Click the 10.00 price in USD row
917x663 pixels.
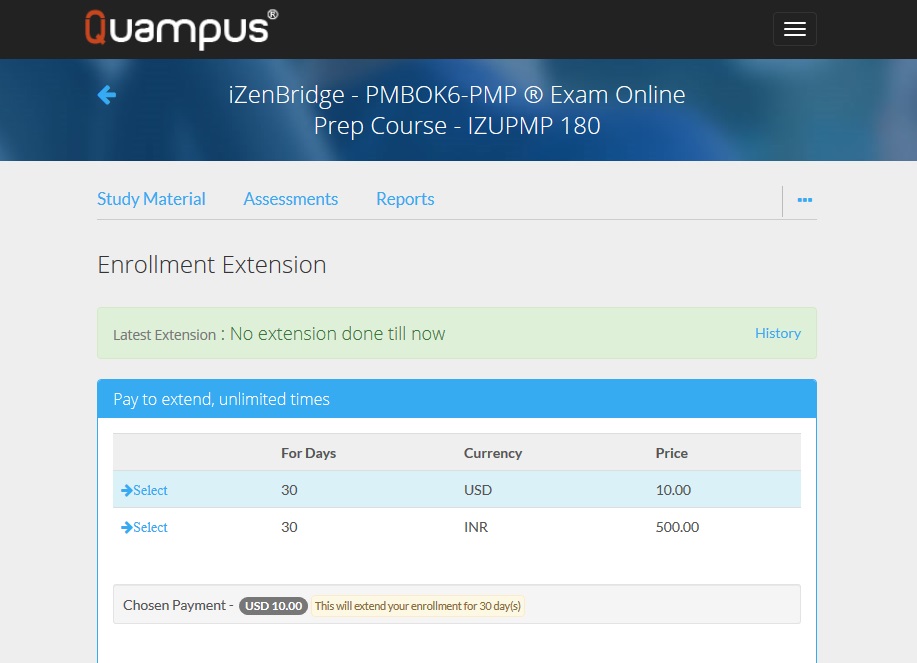pos(673,490)
